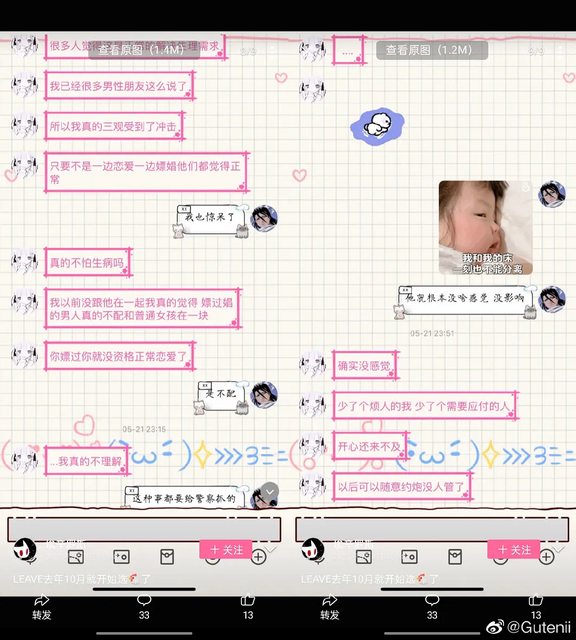This screenshot has height=640, width=576.
Task: Tap the photo album icon in right chat toolbar
Action: coord(364,557)
